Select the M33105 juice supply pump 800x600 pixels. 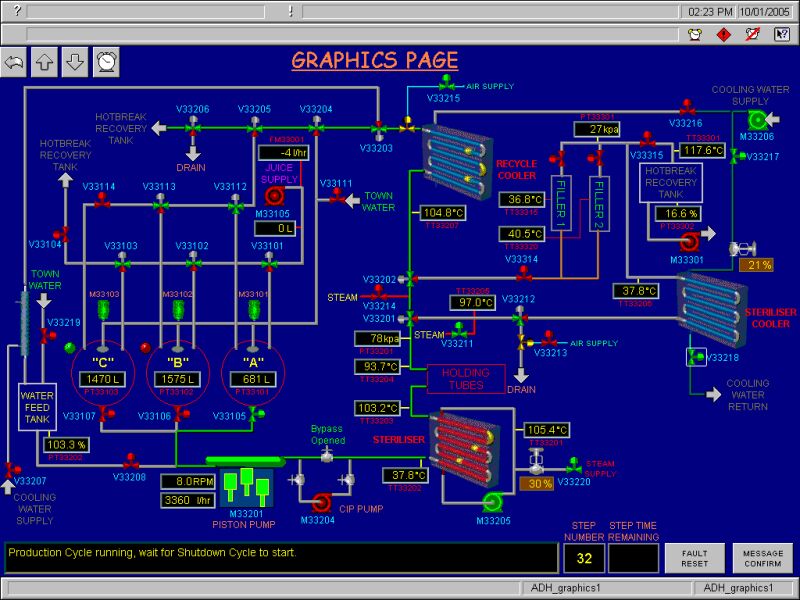[x=275, y=195]
